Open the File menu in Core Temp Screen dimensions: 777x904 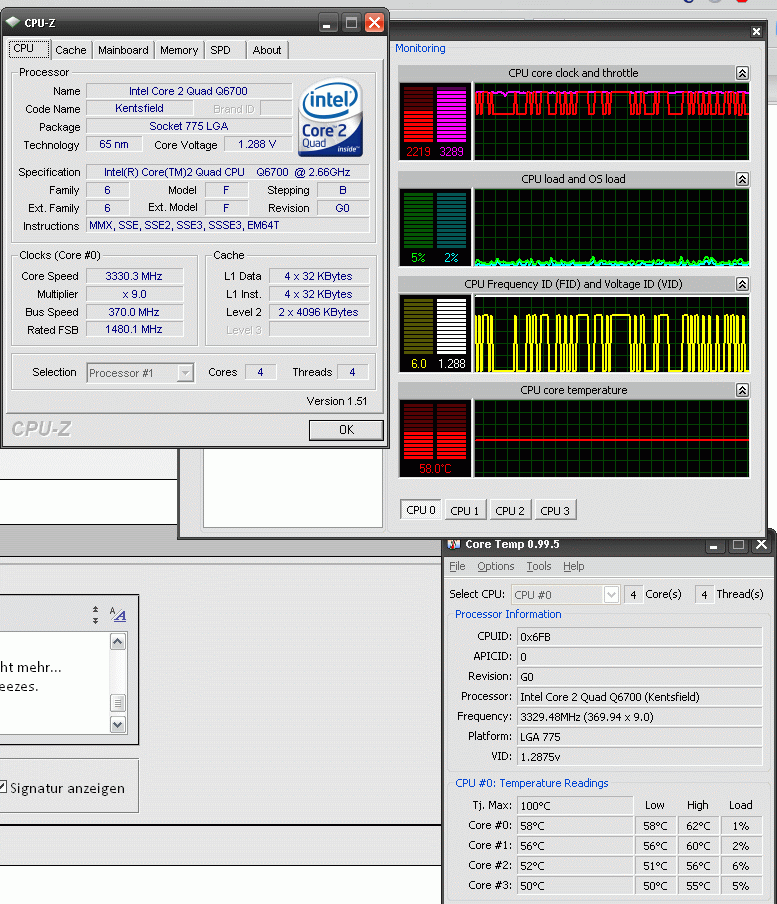coord(457,566)
